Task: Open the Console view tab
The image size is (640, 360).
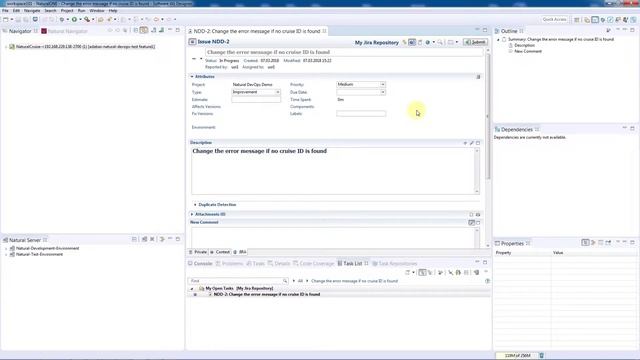Action: coord(200,264)
